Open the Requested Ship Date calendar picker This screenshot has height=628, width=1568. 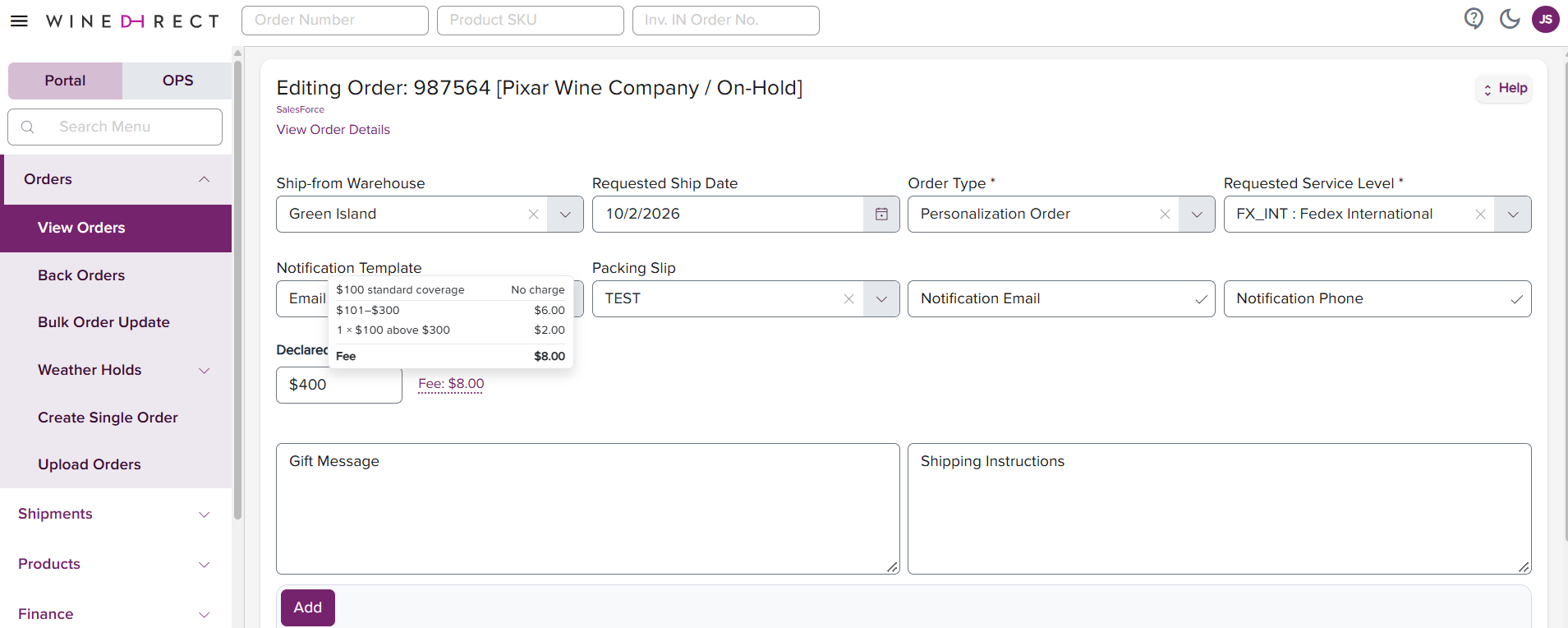tap(881, 215)
